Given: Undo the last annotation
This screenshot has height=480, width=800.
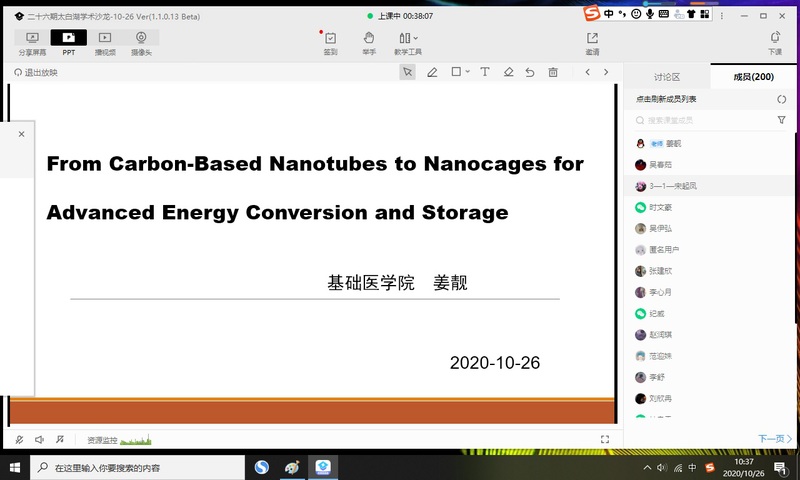Looking at the screenshot, I should coord(530,72).
